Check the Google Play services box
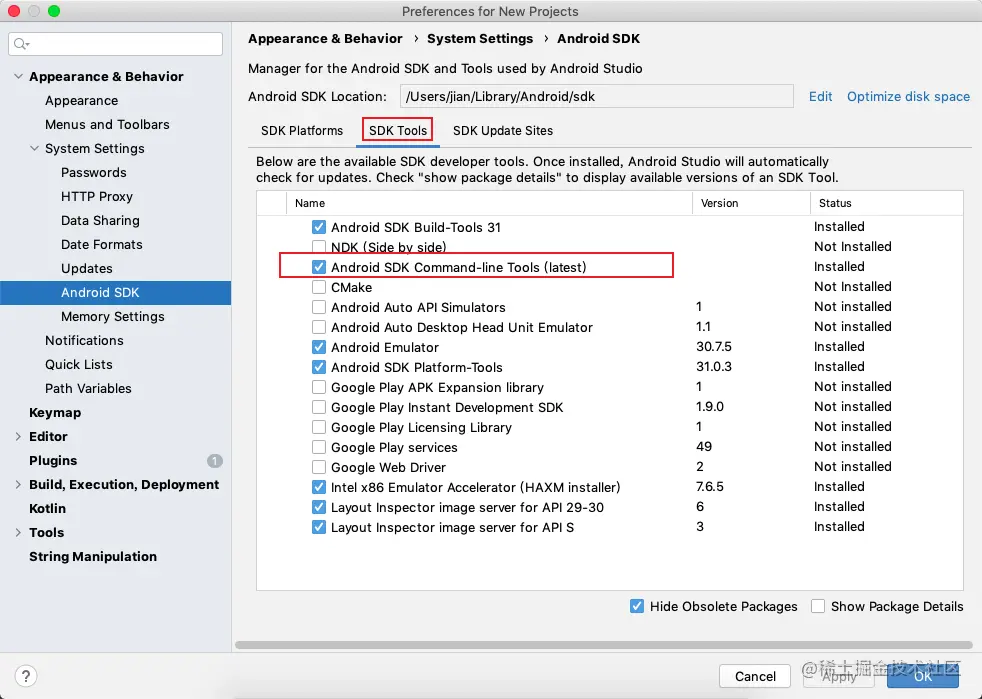 pyautogui.click(x=319, y=448)
